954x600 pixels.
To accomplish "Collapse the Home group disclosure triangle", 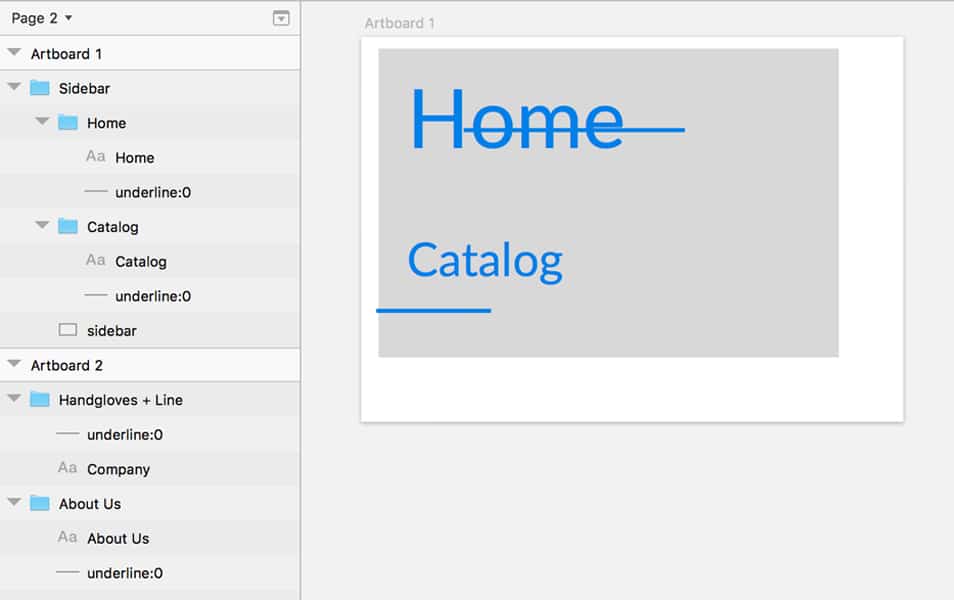I will tap(40, 122).
